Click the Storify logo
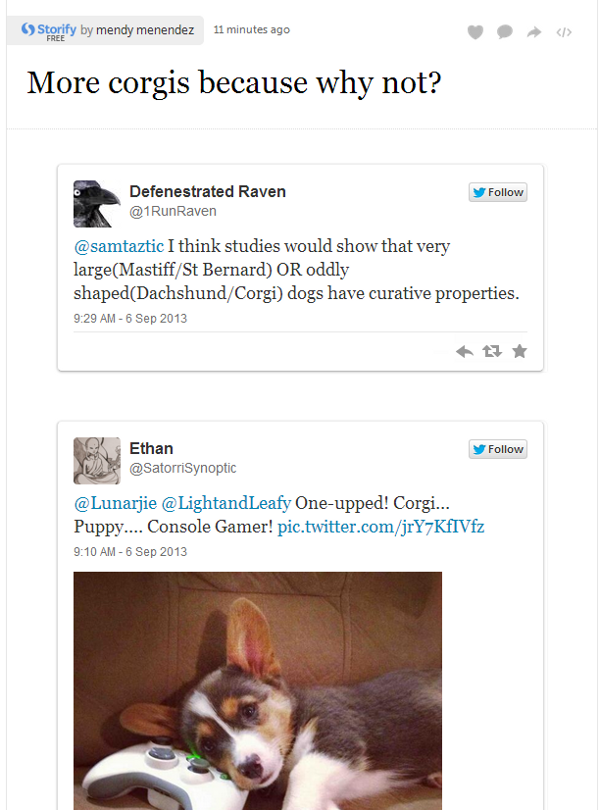The image size is (600, 810). pos(49,30)
